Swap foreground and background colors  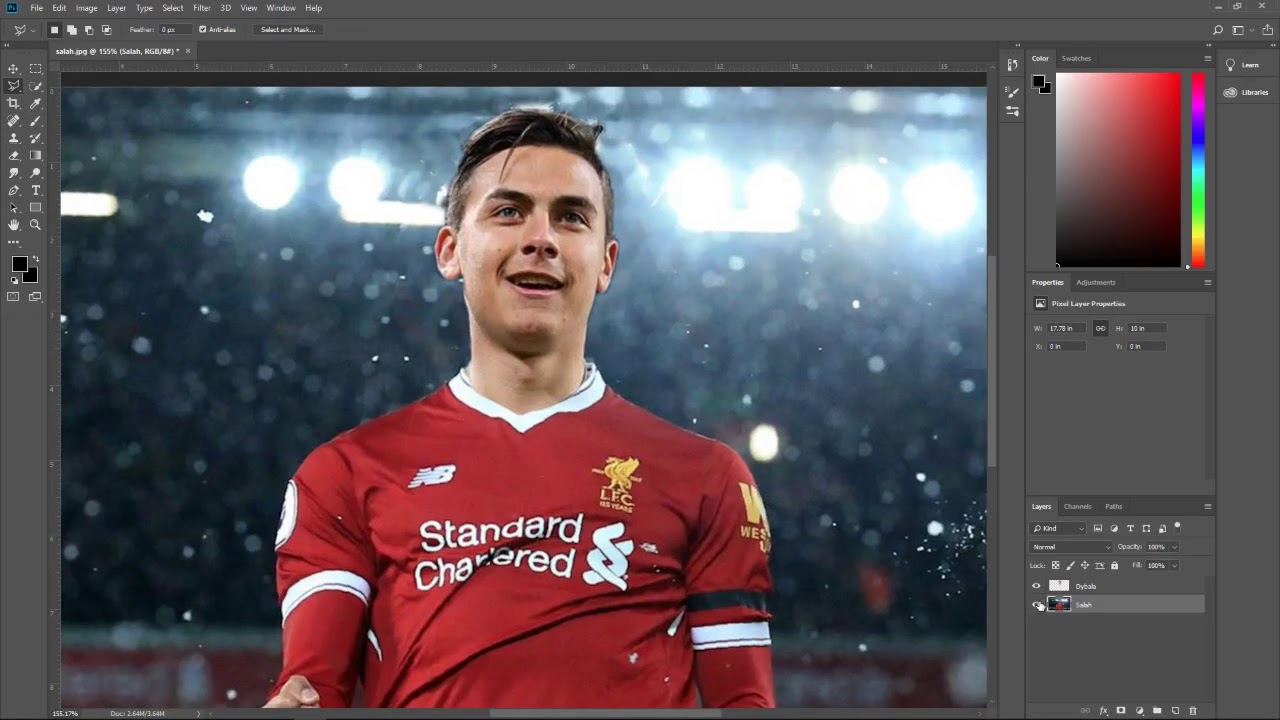[x=34, y=260]
